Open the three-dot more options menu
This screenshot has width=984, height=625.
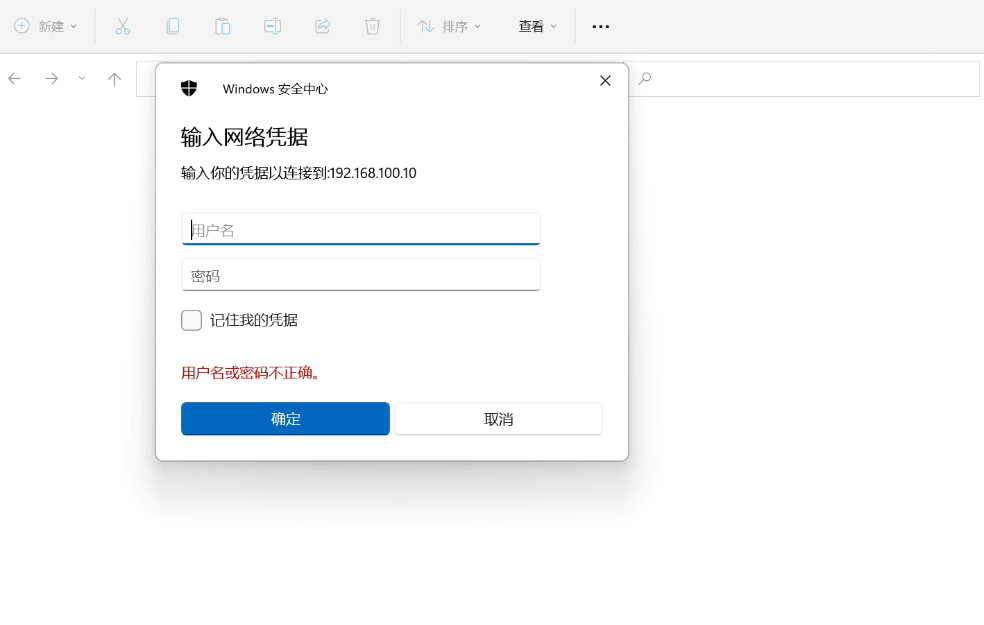pos(600,27)
